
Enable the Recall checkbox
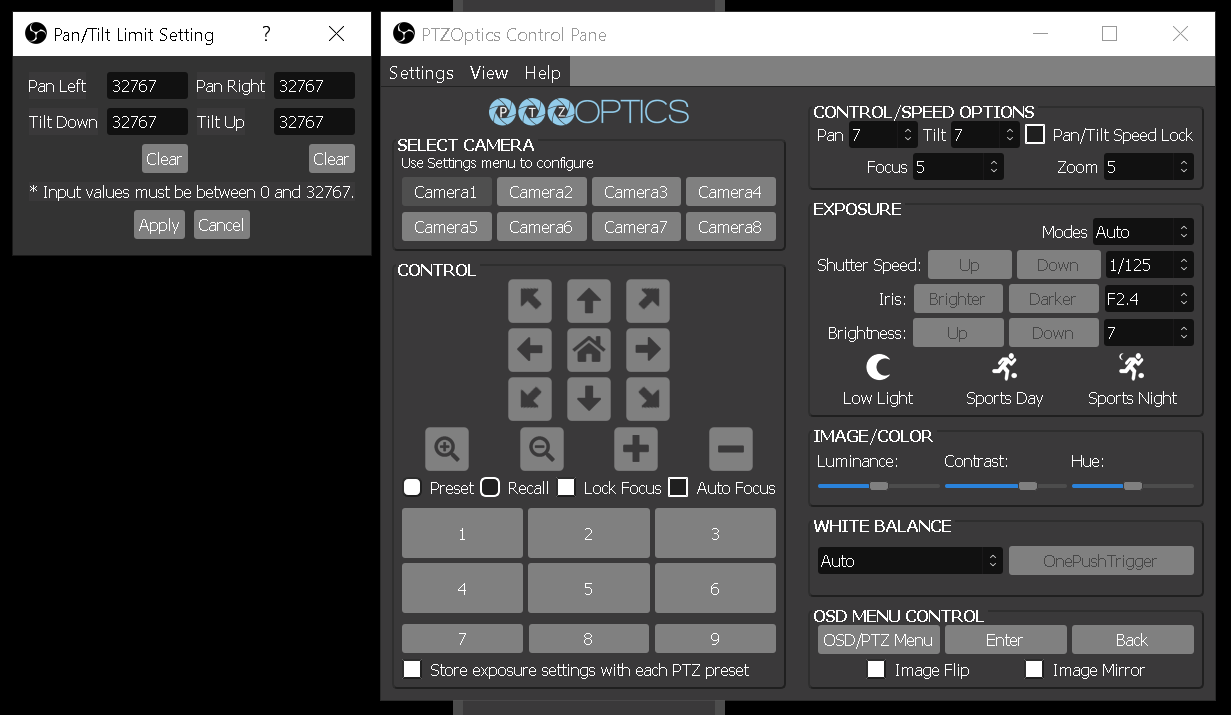[490, 487]
